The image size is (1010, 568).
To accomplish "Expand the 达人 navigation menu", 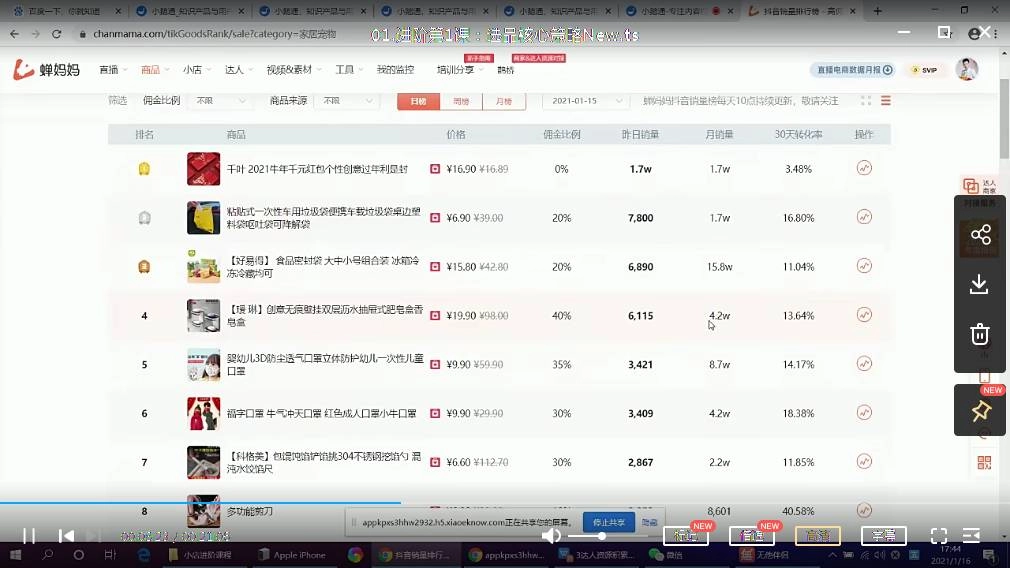I will tap(238, 70).
